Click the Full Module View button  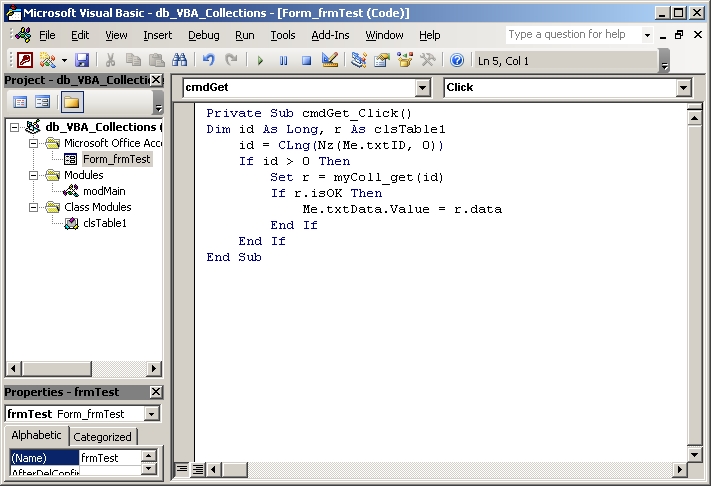point(198,469)
